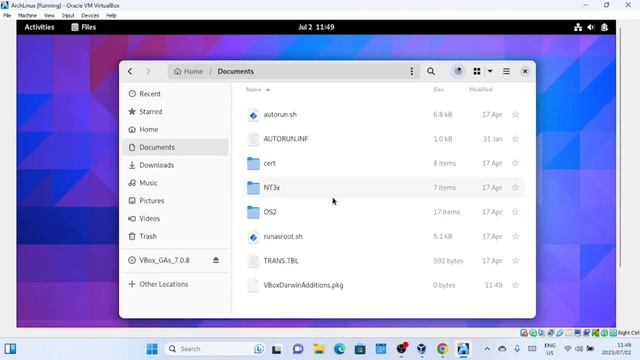This screenshot has width=640, height=360.
Task: Switch to grid view in Files
Action: [476, 71]
